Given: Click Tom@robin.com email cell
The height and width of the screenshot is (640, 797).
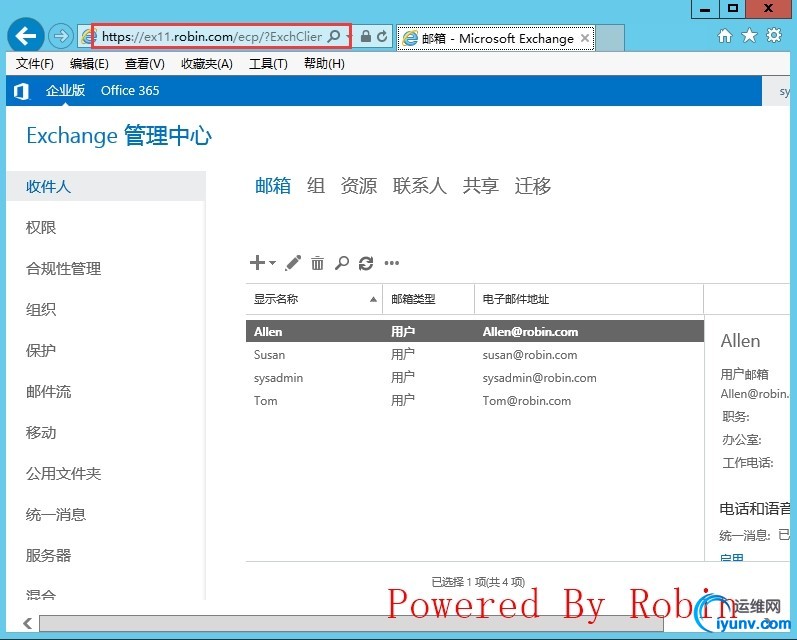Looking at the screenshot, I should [x=527, y=401].
